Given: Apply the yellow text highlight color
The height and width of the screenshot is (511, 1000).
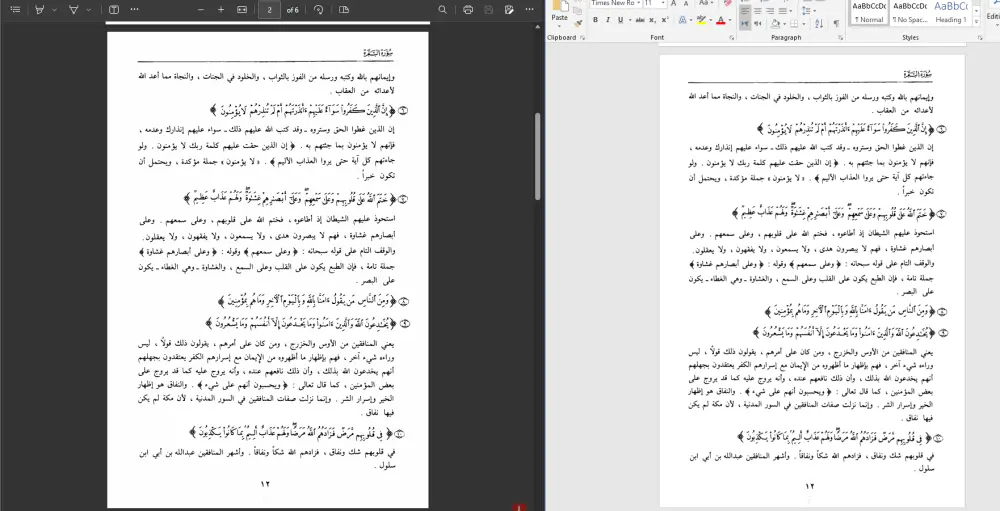Looking at the screenshot, I should point(701,20).
